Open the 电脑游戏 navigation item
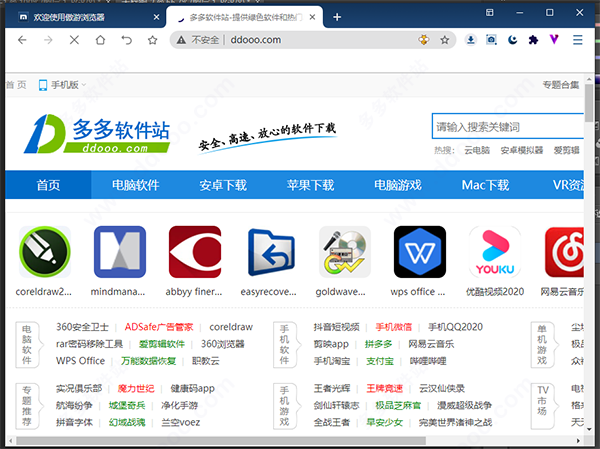The image size is (600, 449). click(398, 185)
